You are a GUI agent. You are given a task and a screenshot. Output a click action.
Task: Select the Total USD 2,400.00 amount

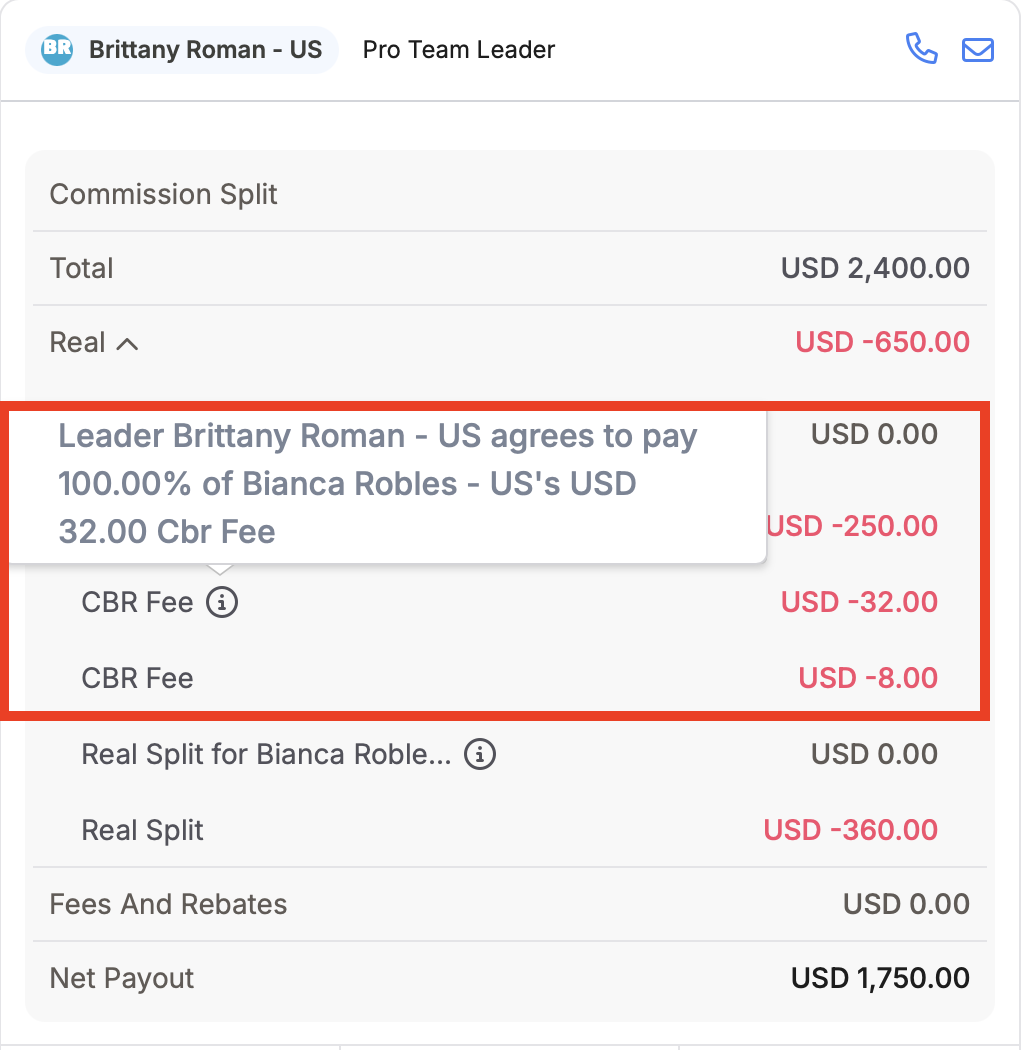pos(875,268)
